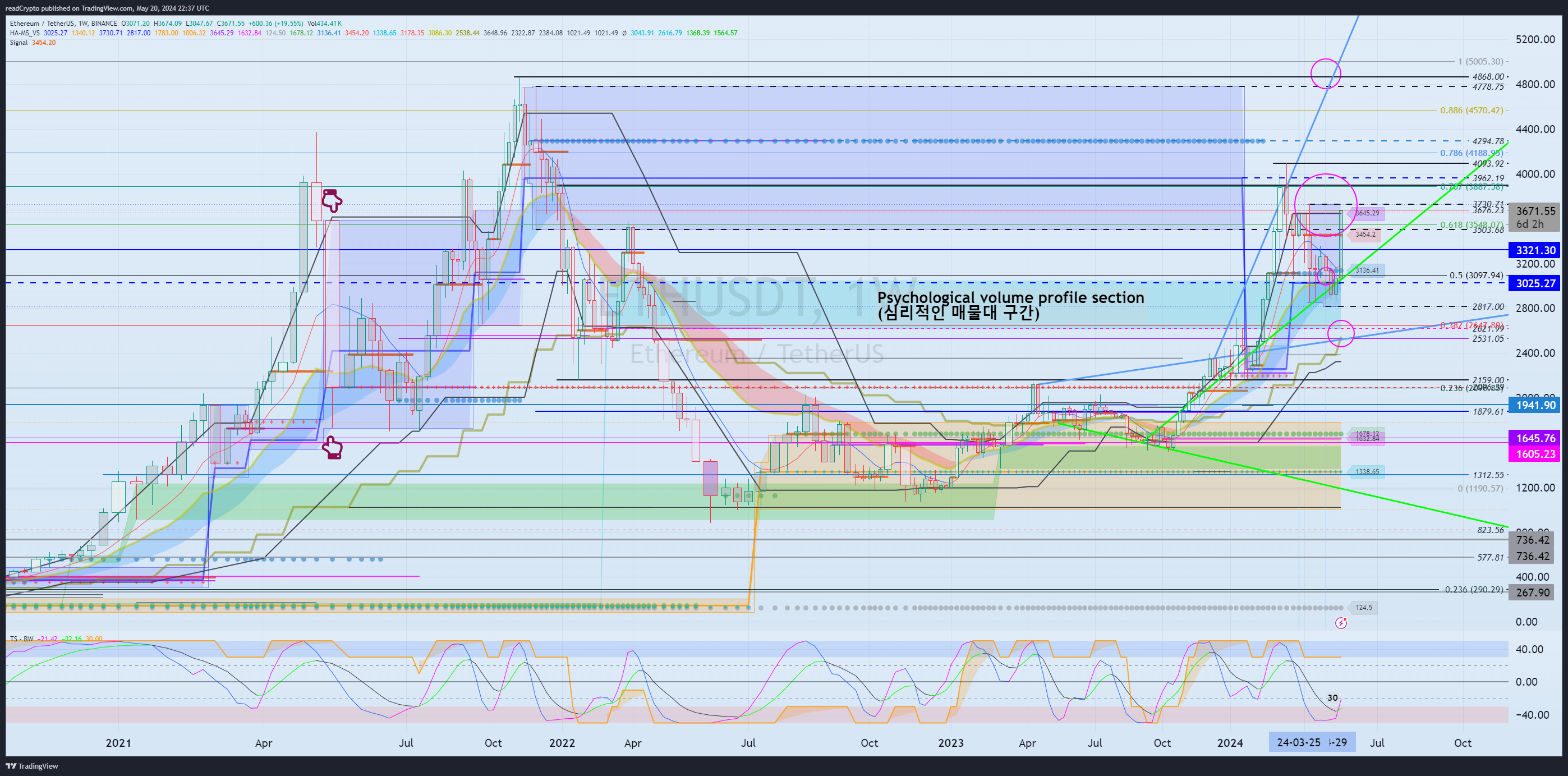This screenshot has width=1568, height=776.
Task: Click the Fibonacci label 0 (1190.57)
Action: tap(1480, 488)
